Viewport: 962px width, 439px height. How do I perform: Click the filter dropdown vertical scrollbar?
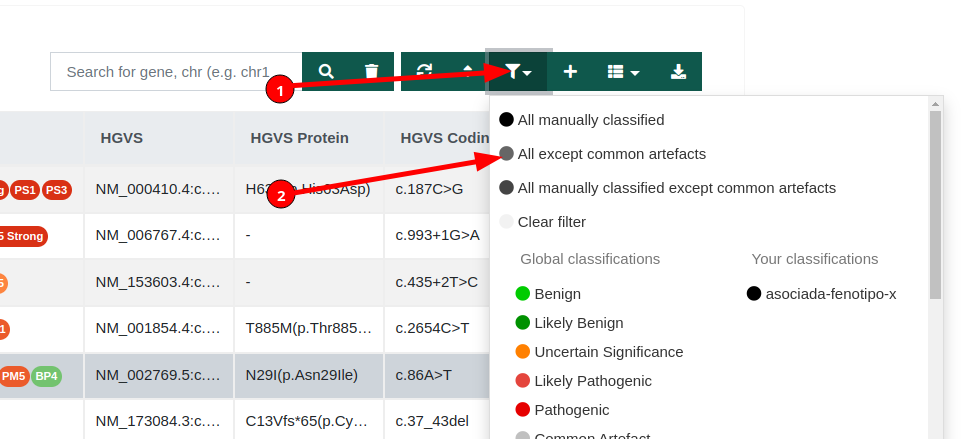[x=935, y=205]
